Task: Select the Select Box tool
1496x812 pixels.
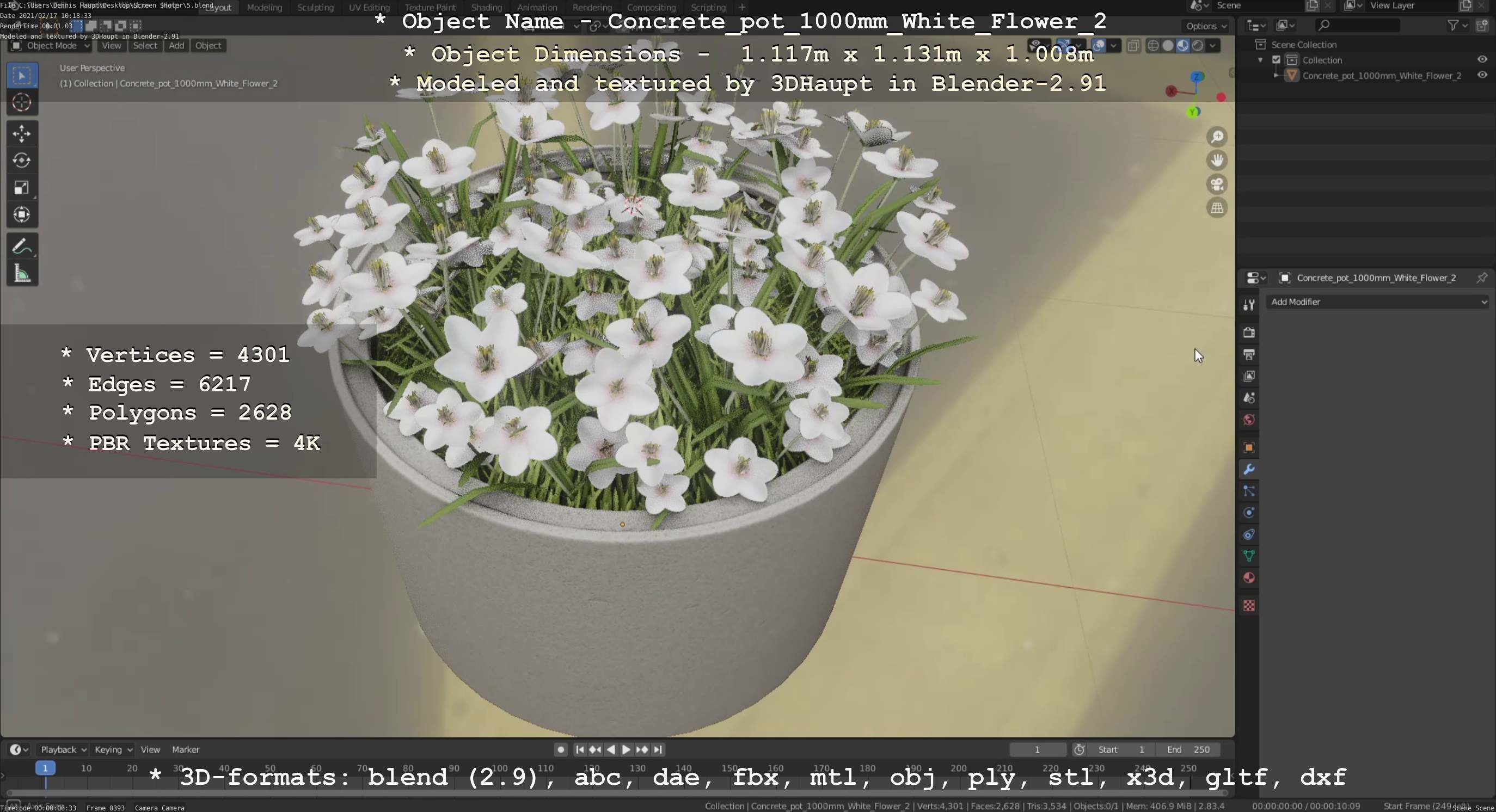Action: [22, 76]
